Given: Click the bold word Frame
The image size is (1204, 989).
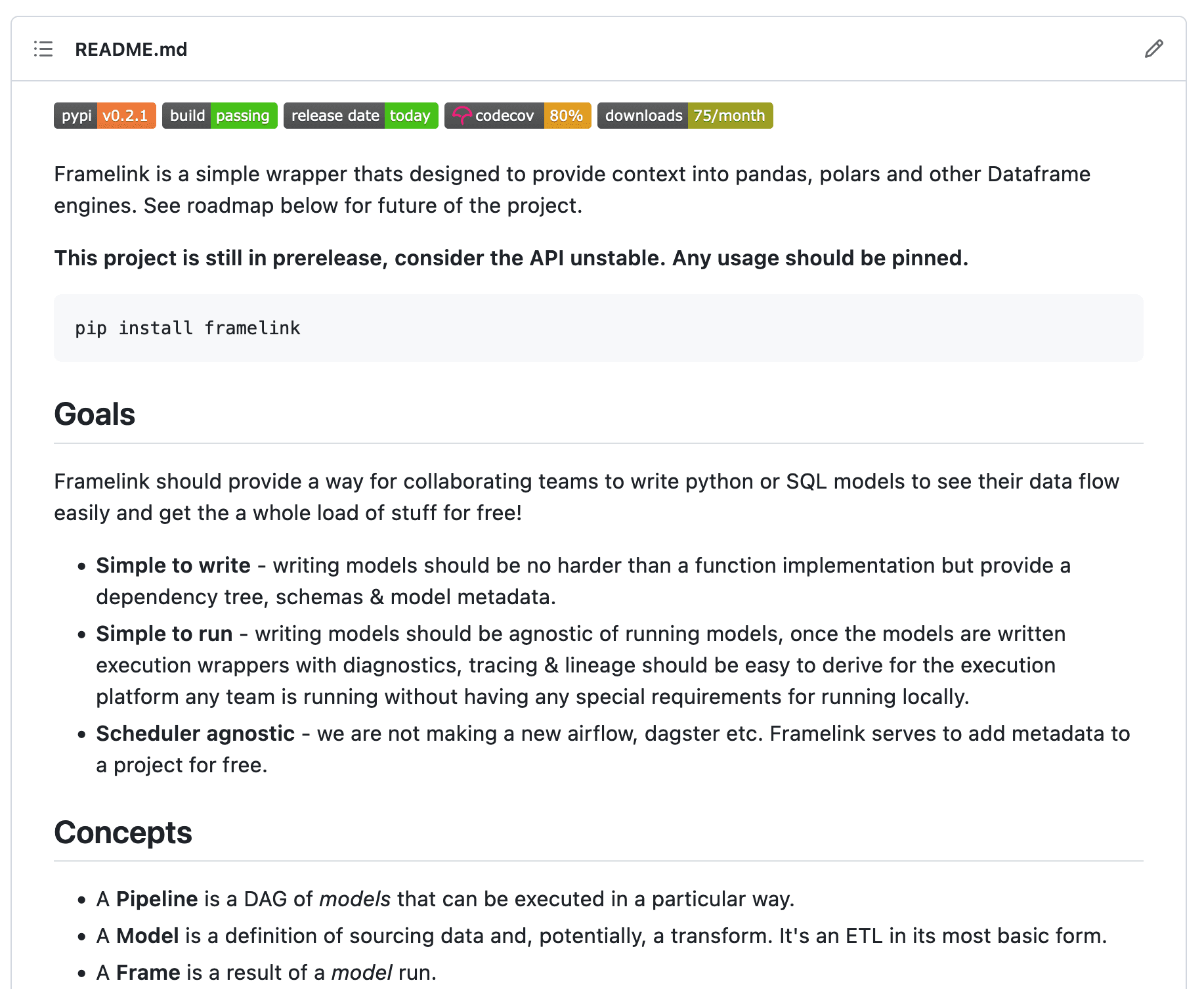Looking at the screenshot, I should 148,973.
